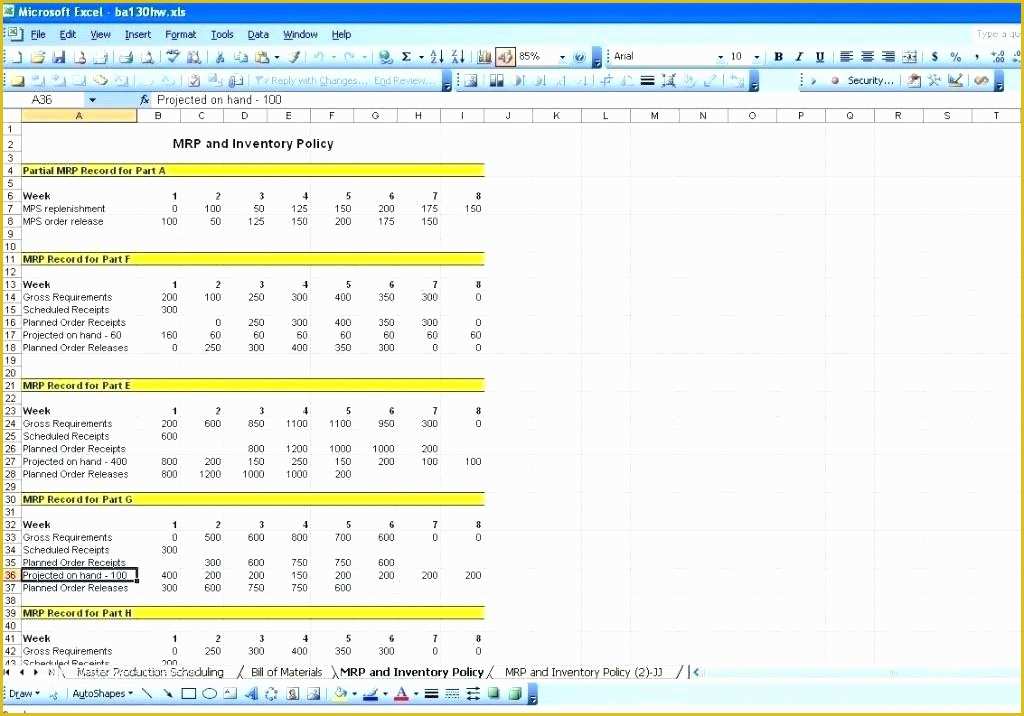Open the font size 10 dropdown
The image size is (1024, 716).
pos(757,57)
